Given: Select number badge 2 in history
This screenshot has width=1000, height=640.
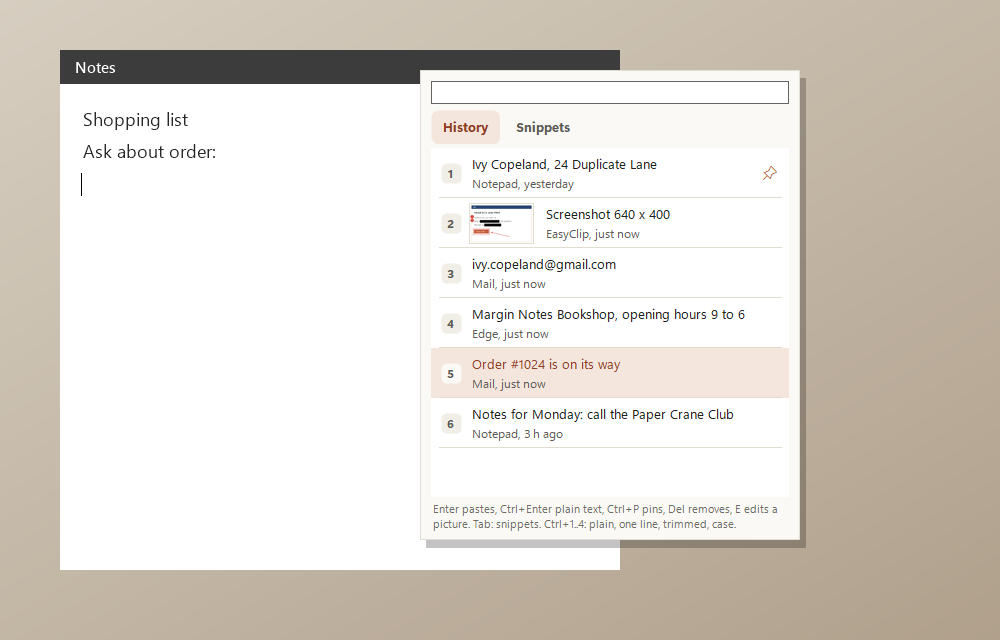Looking at the screenshot, I should 451,224.
